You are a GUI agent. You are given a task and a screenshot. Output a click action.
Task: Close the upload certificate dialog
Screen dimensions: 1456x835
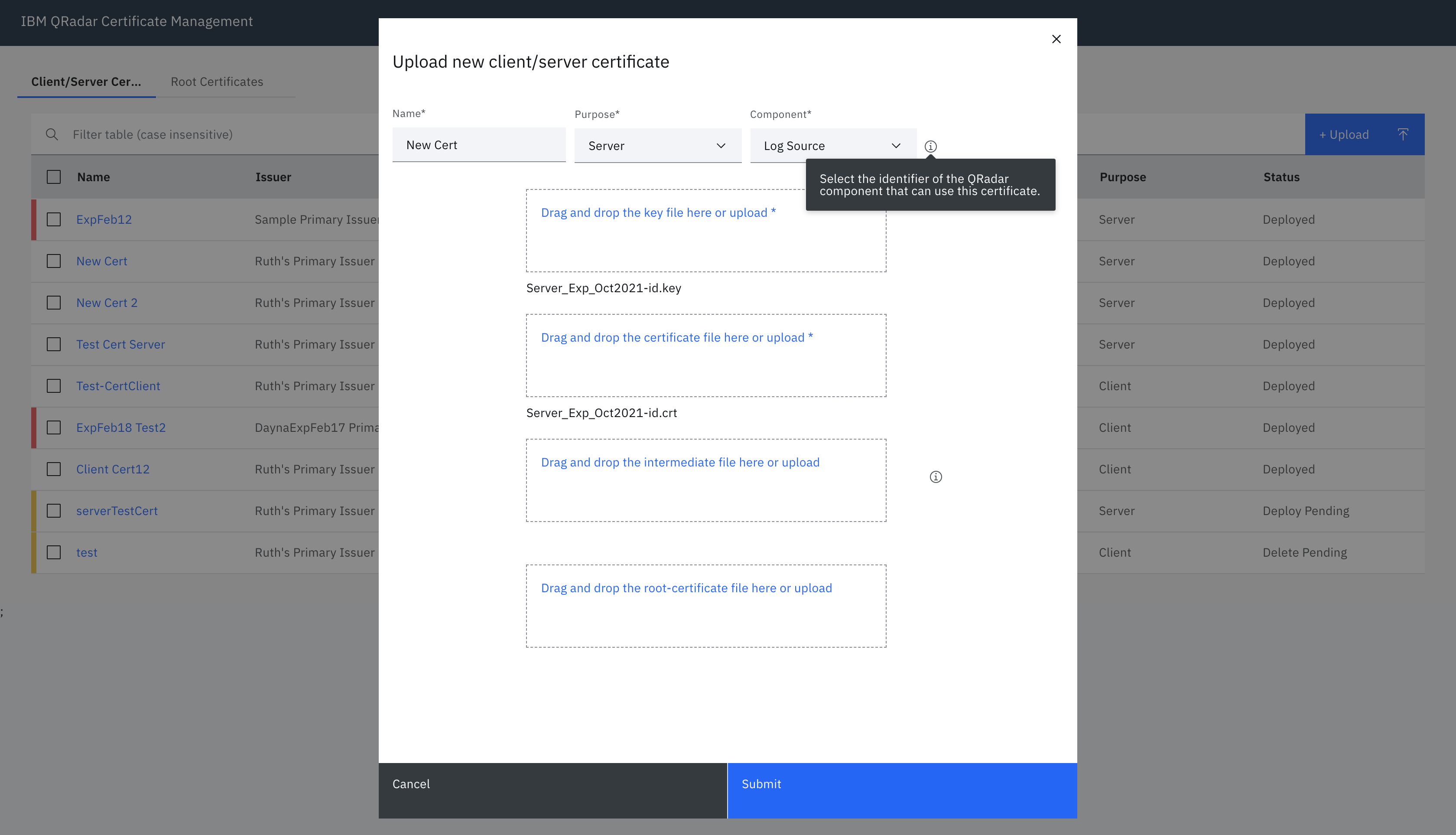point(1056,39)
